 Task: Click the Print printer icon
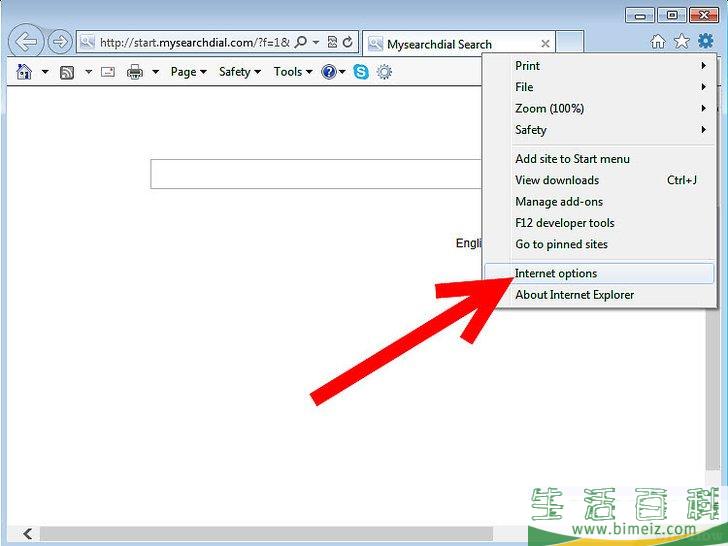tap(135, 72)
